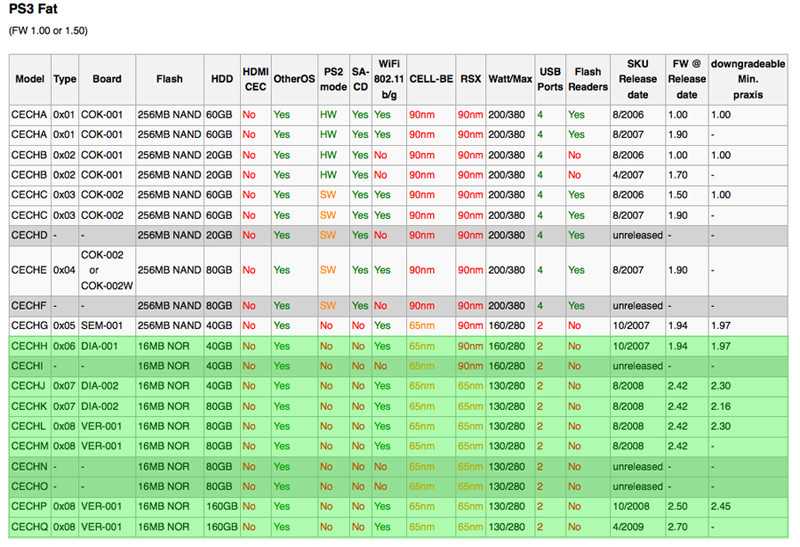Click the 'Model' column header
The height and width of the screenshot is (547, 800).
click(x=30, y=79)
